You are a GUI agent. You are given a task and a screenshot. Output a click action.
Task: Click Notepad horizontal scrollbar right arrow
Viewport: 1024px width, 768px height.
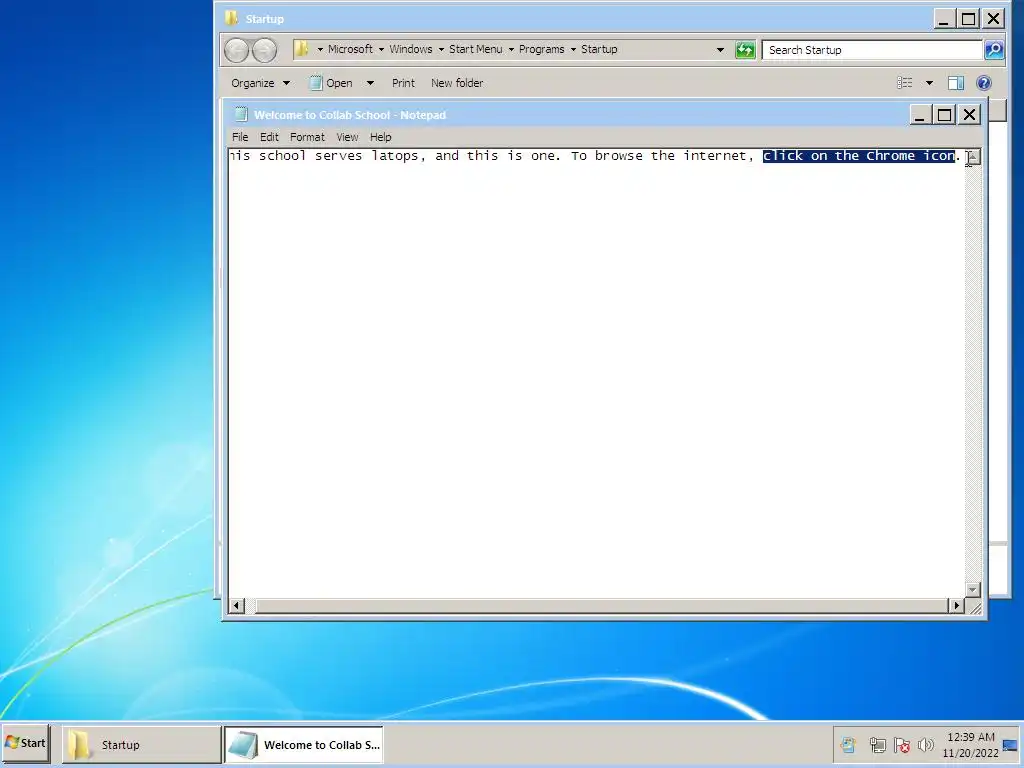956,605
